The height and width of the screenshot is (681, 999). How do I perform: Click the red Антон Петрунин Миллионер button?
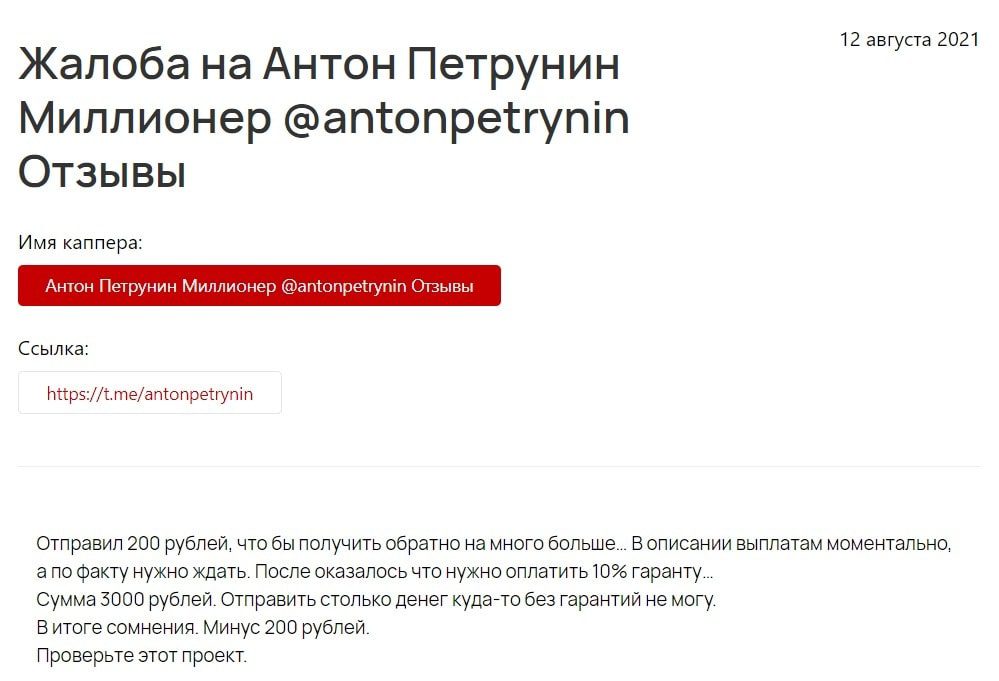(259, 285)
